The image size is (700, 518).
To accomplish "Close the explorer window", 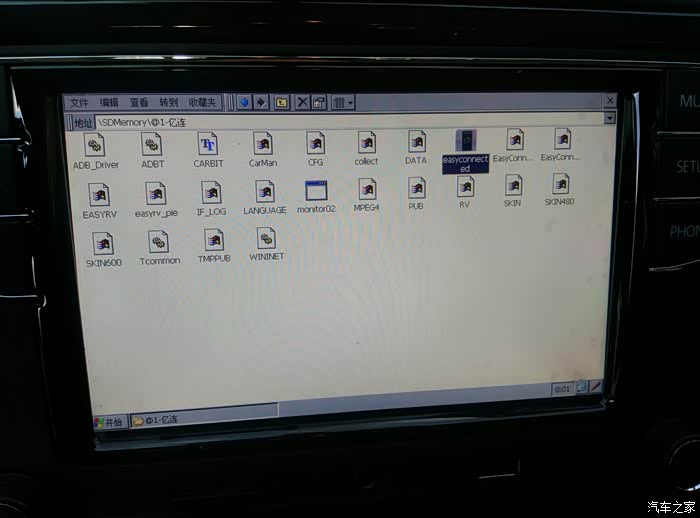I will [610, 100].
